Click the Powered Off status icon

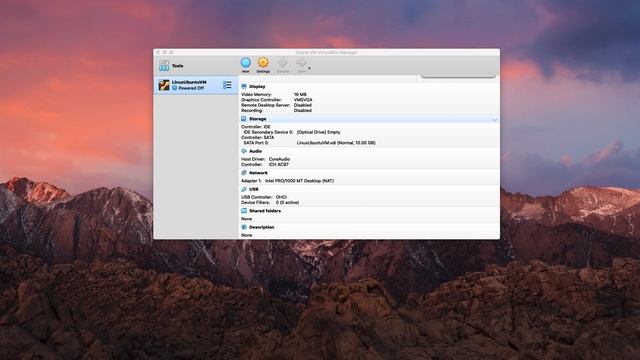[174, 88]
